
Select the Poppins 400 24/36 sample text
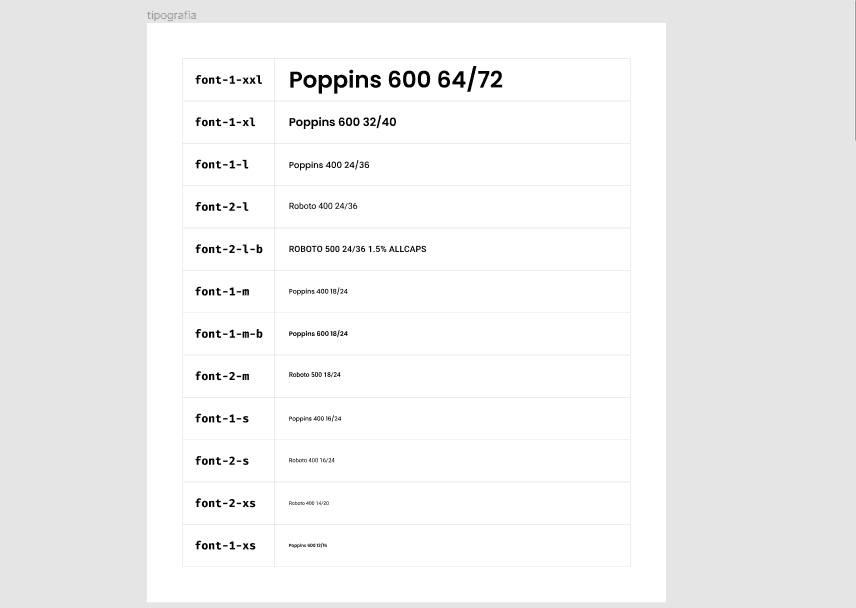328,165
